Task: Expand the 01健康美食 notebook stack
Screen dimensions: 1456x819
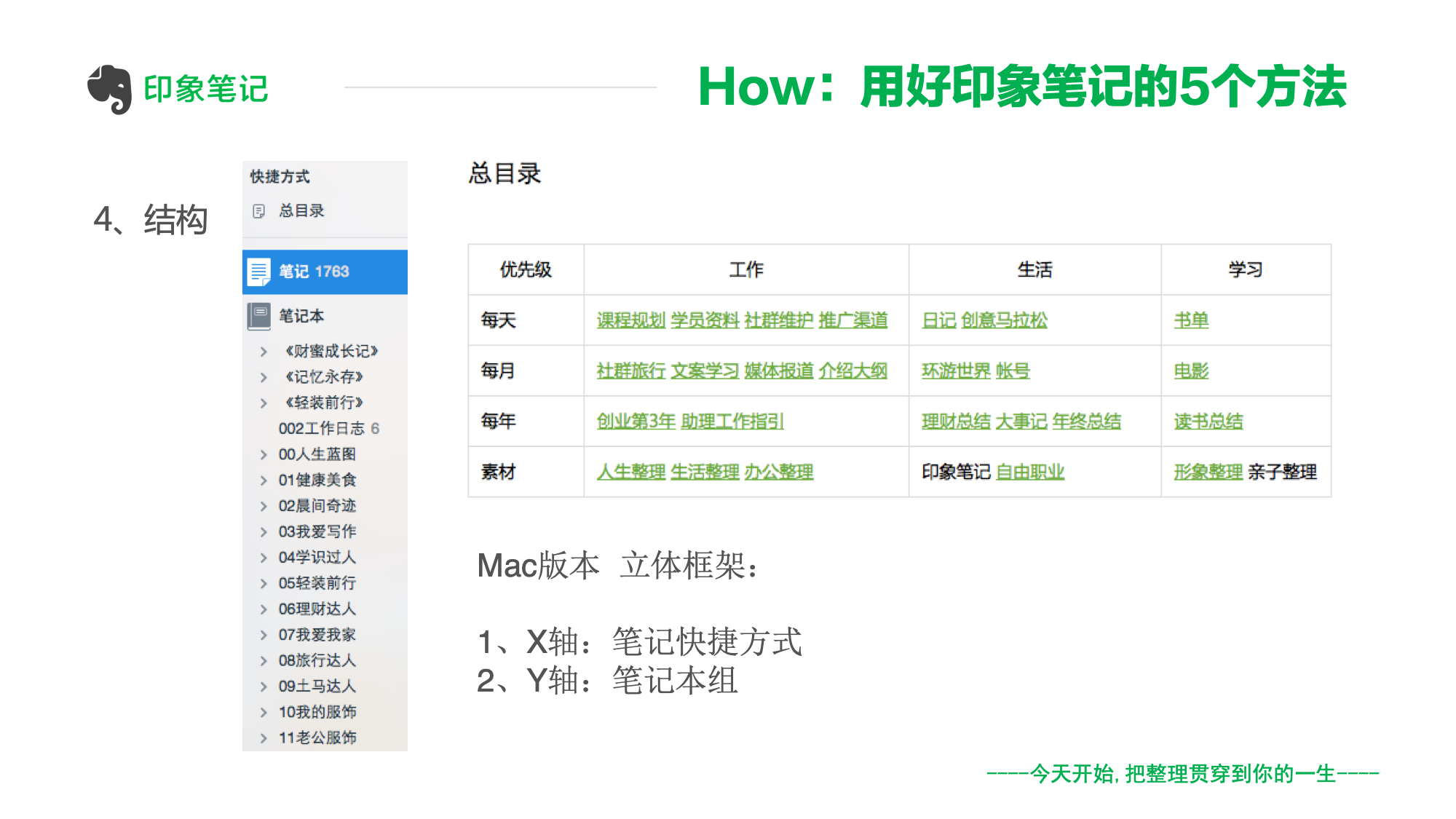Action: 264,480
